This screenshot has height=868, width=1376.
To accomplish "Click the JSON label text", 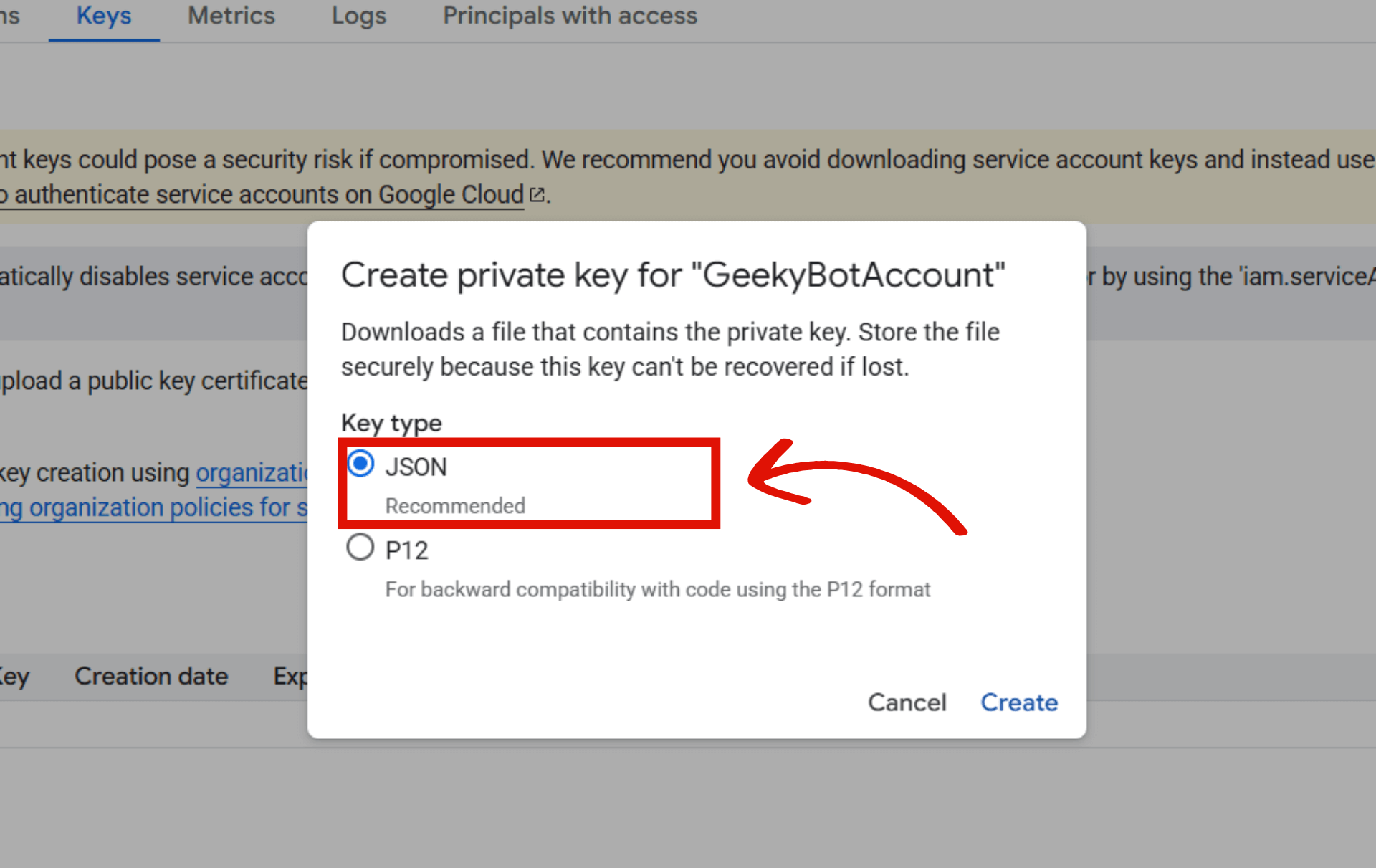I will tap(416, 467).
